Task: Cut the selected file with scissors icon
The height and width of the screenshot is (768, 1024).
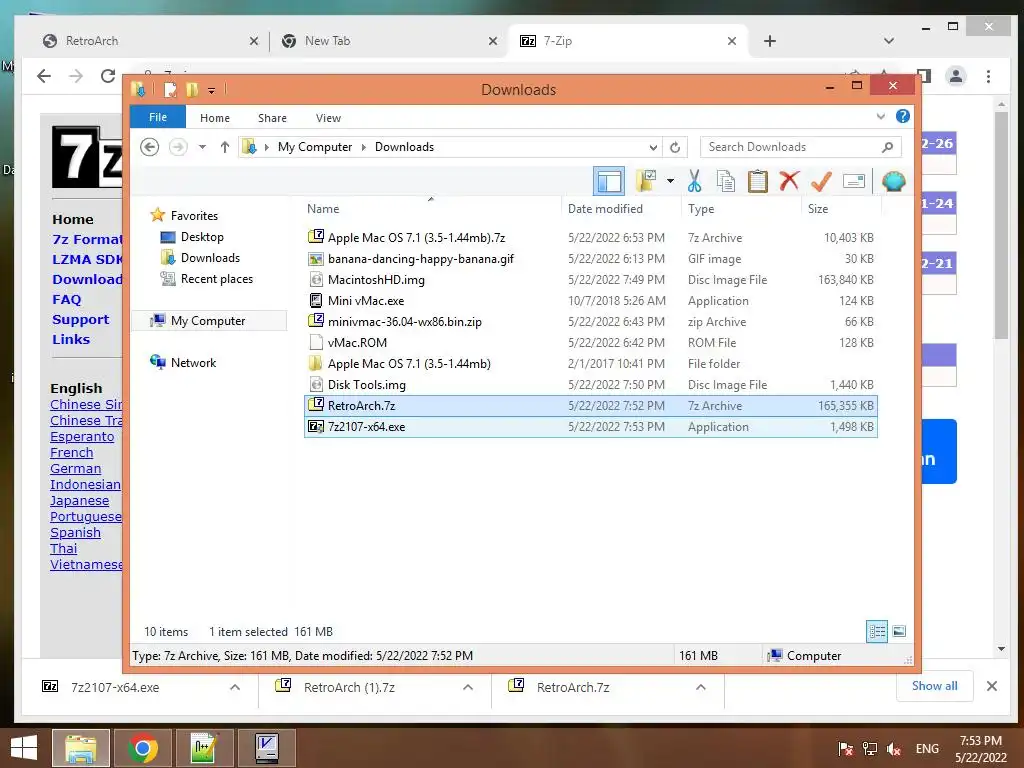Action: (694, 181)
